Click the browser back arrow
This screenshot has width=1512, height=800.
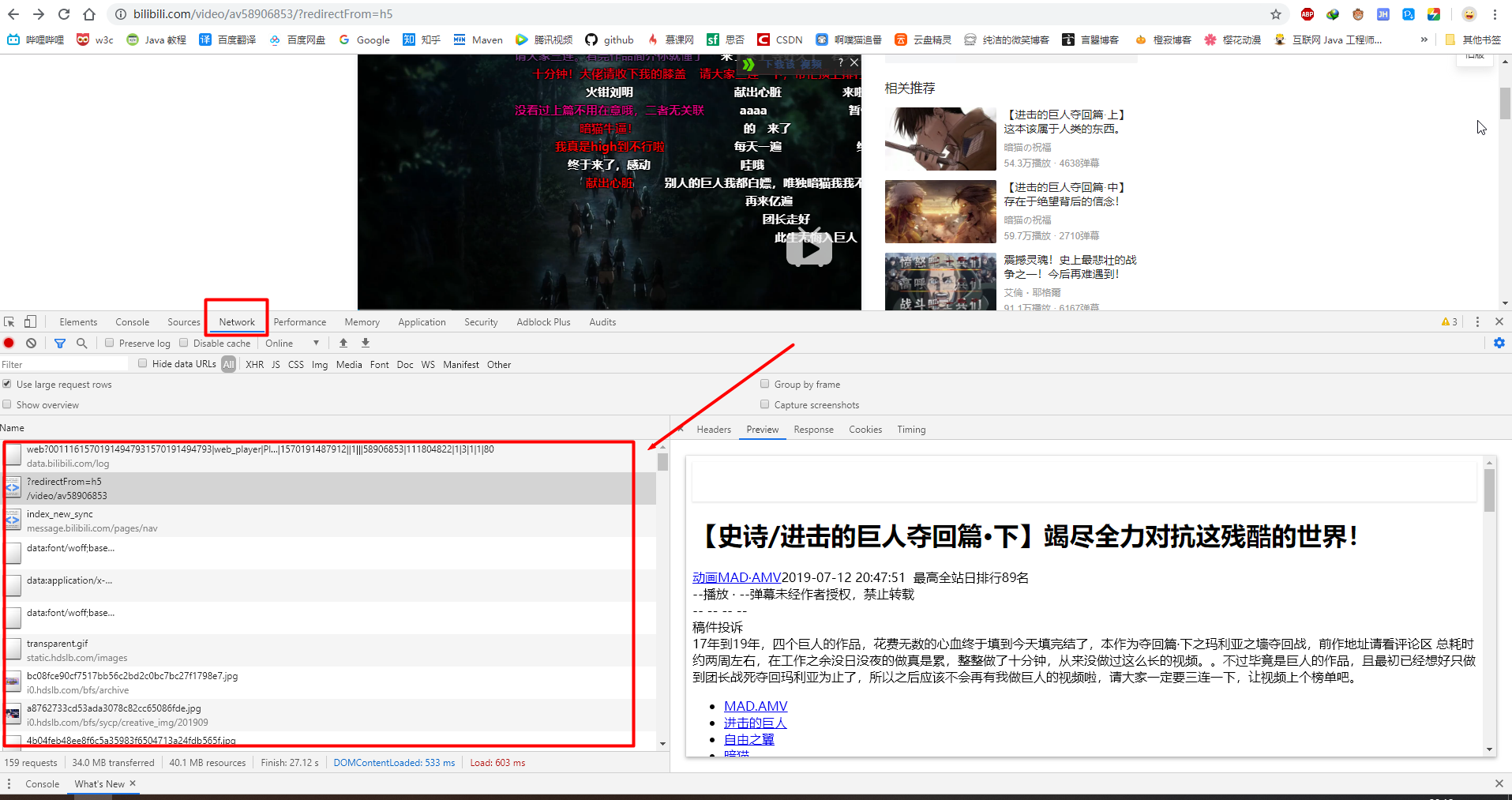coord(13,14)
